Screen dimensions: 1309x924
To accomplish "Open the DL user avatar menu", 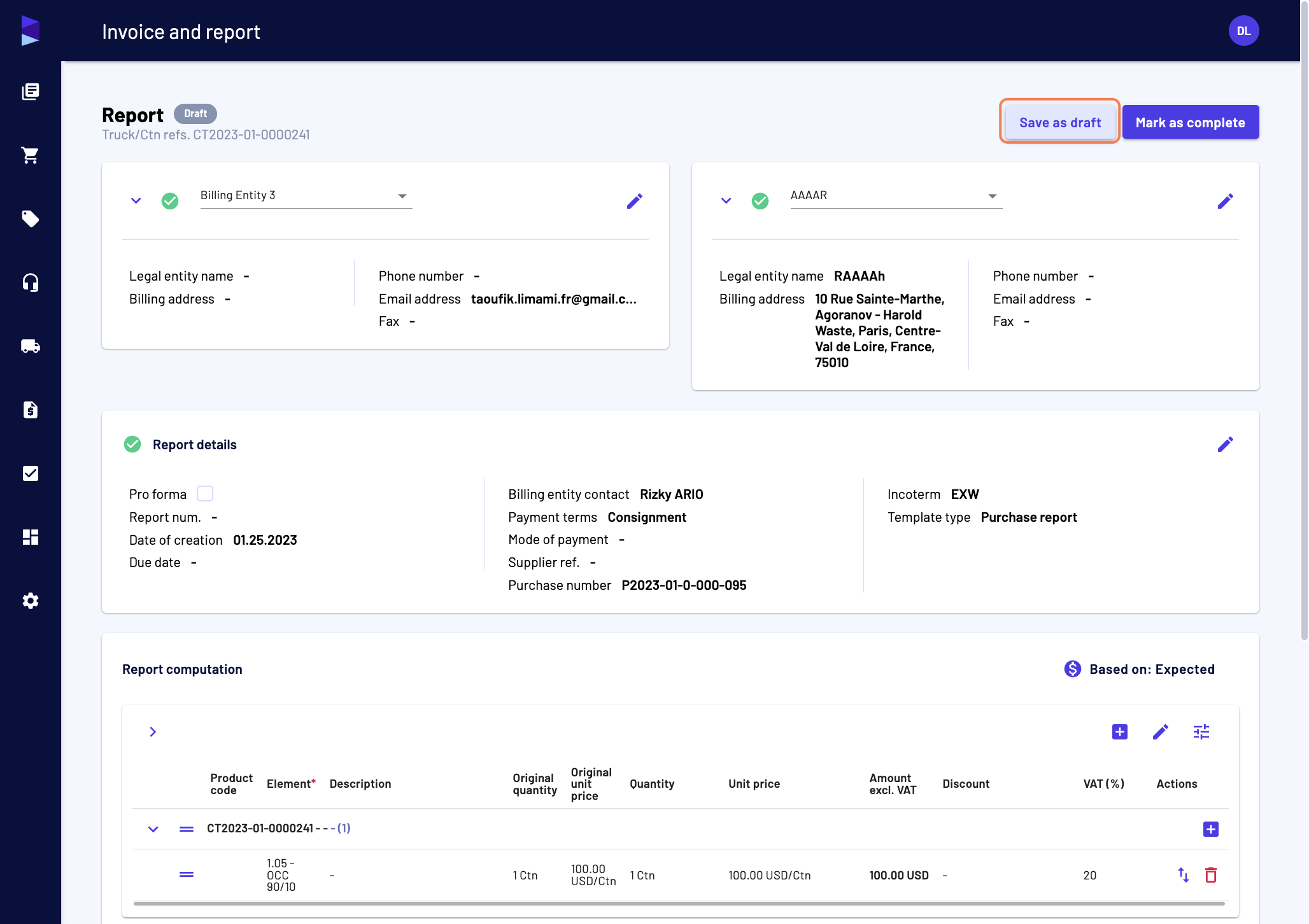I will [x=1243, y=31].
